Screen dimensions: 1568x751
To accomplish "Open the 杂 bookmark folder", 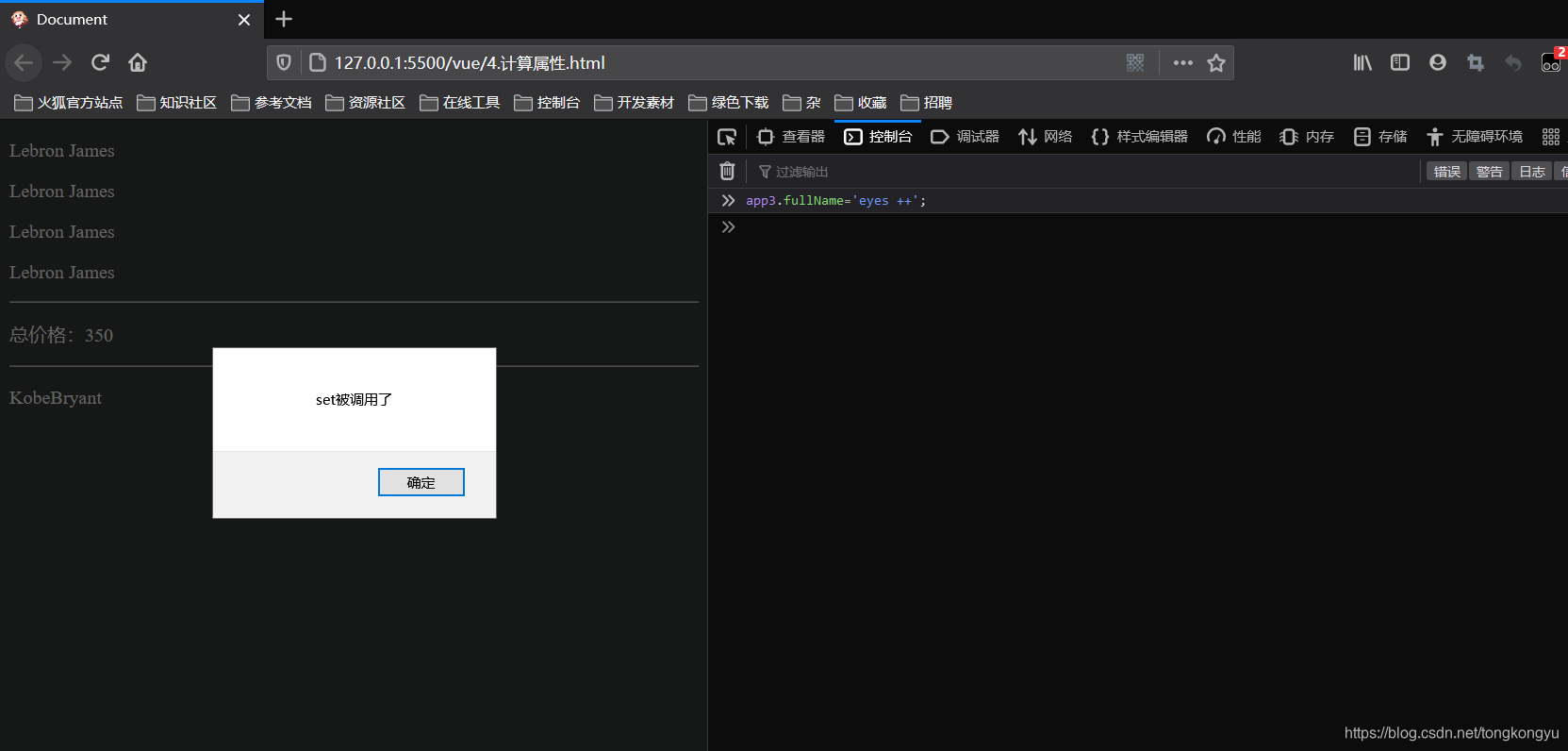I will (802, 103).
